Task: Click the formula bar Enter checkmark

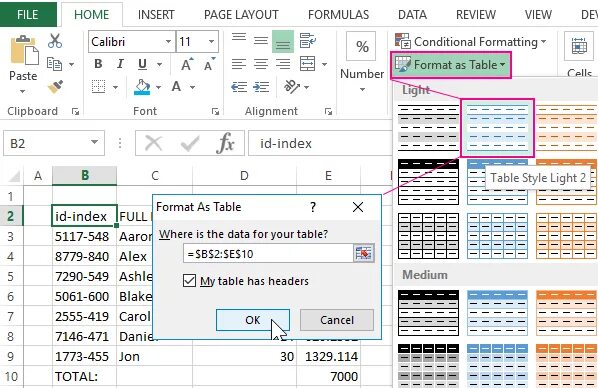Action: (190, 143)
